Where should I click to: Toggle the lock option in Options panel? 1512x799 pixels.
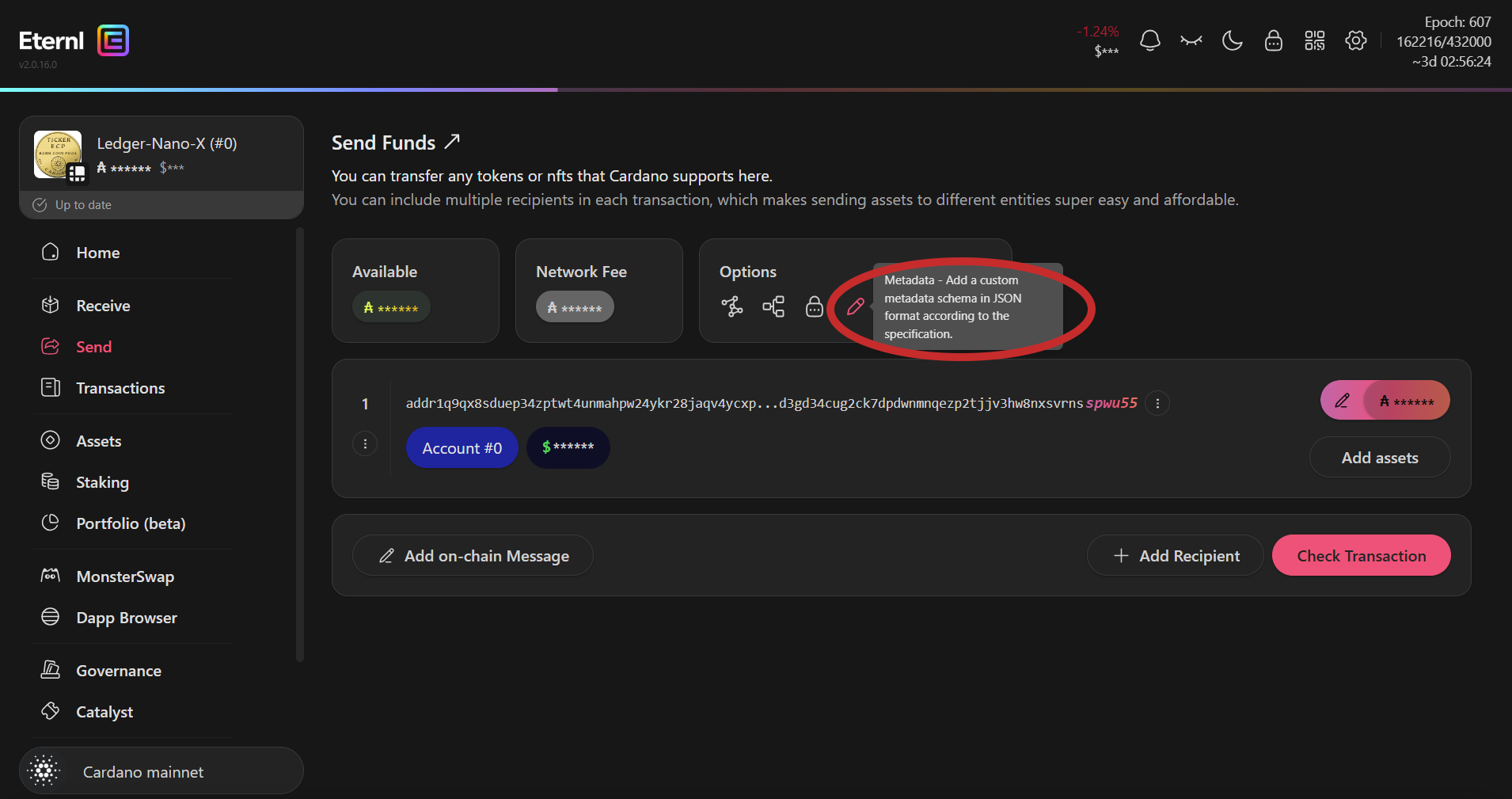(814, 306)
